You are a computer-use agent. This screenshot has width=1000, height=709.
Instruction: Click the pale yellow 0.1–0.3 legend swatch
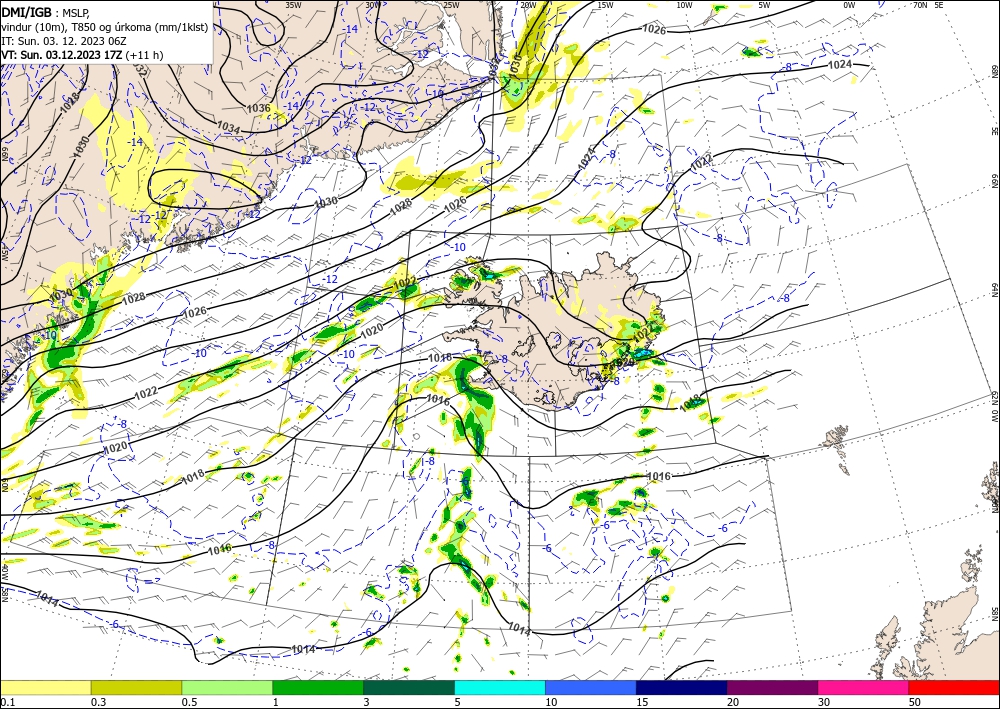coord(46,687)
